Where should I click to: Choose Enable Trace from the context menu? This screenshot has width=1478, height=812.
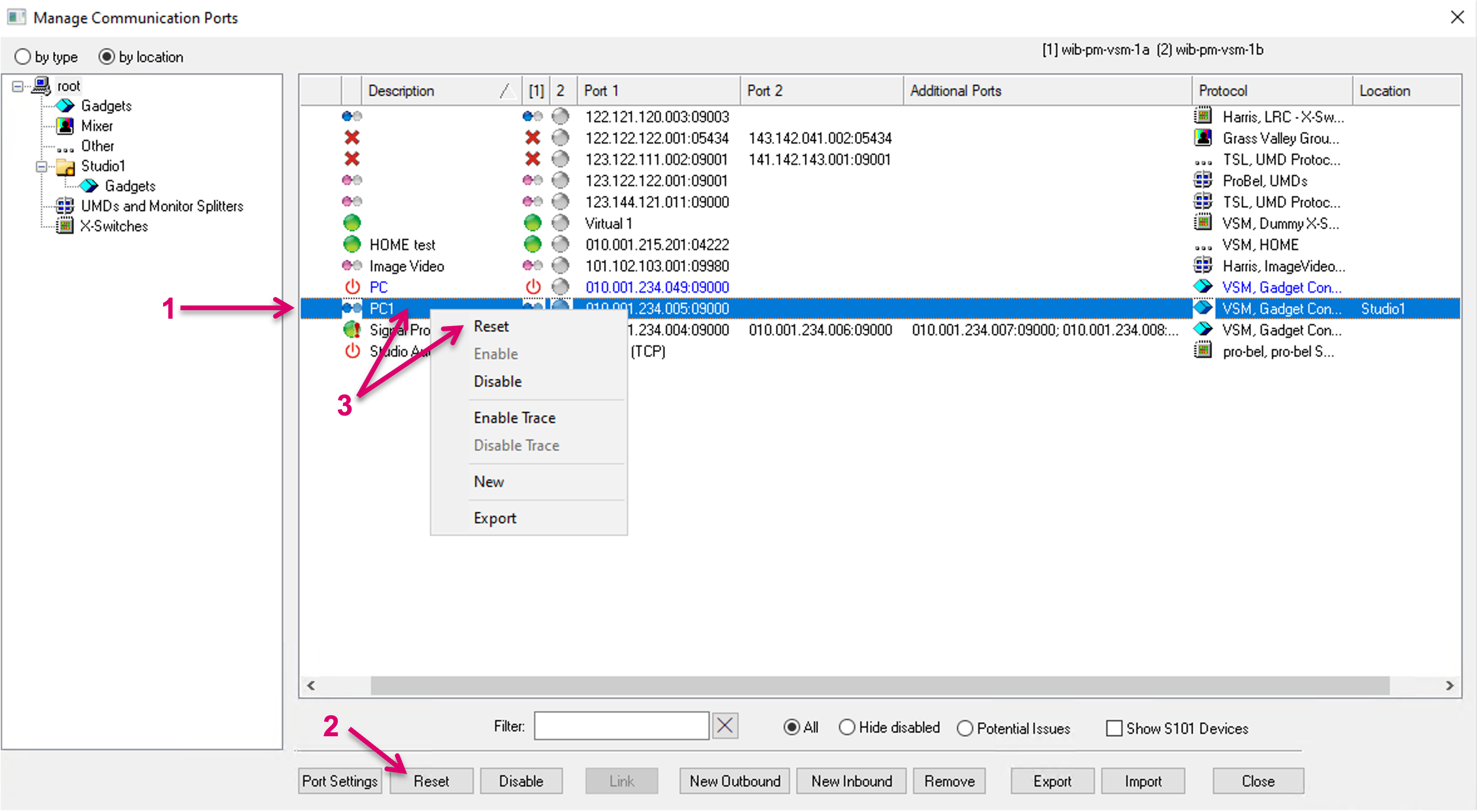pyautogui.click(x=514, y=418)
